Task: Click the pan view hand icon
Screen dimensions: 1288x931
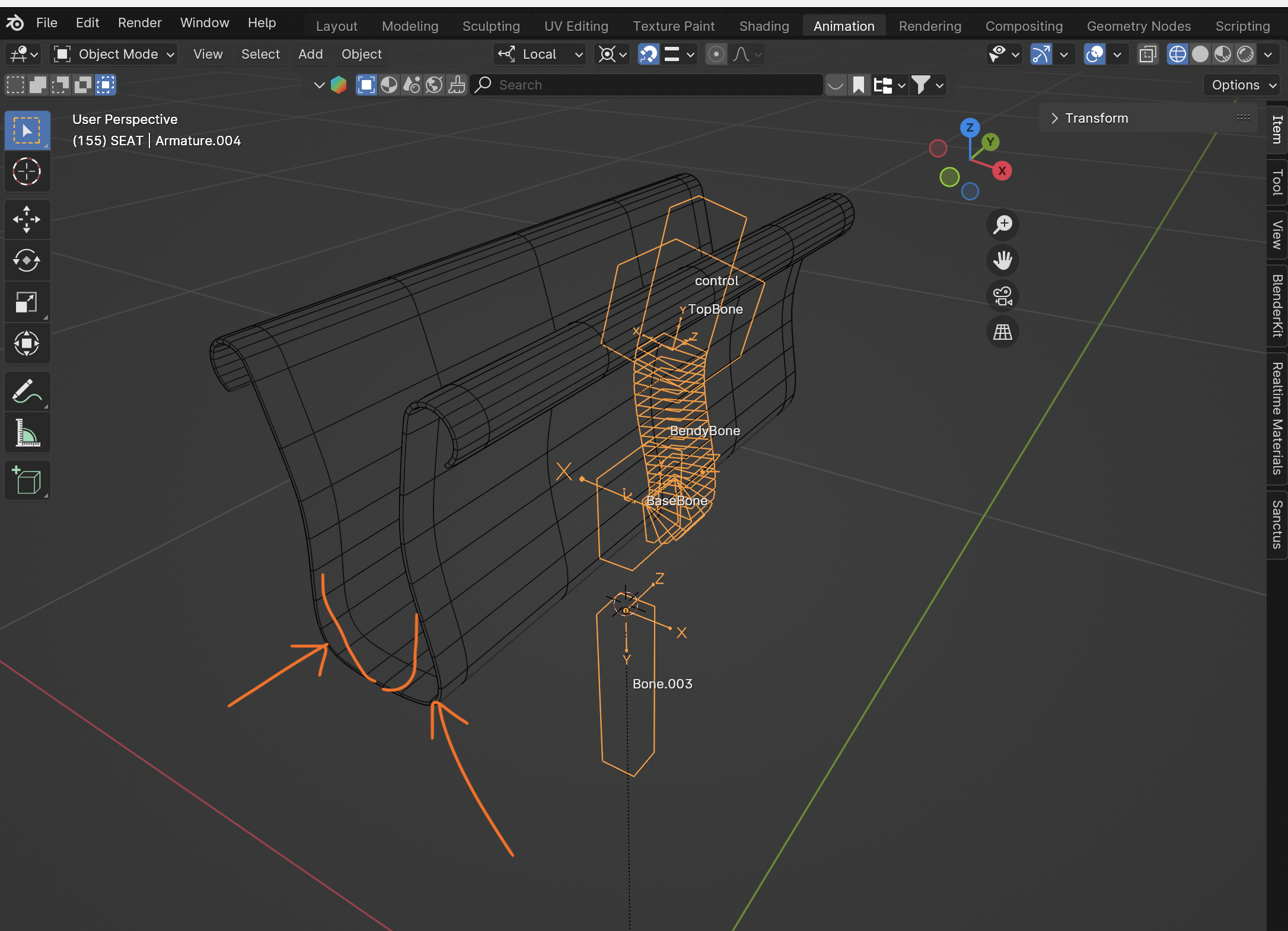Action: pos(1003,260)
